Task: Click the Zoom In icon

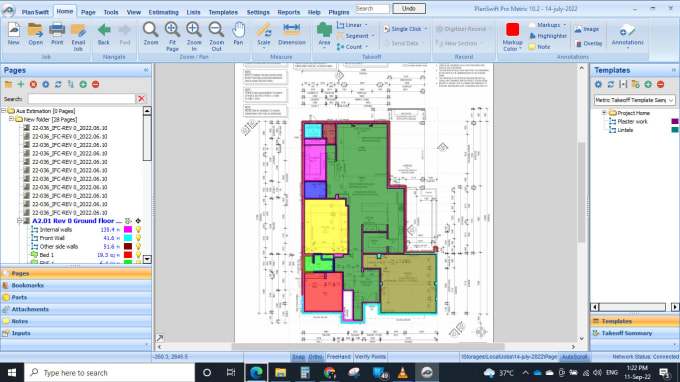Action: click(194, 37)
